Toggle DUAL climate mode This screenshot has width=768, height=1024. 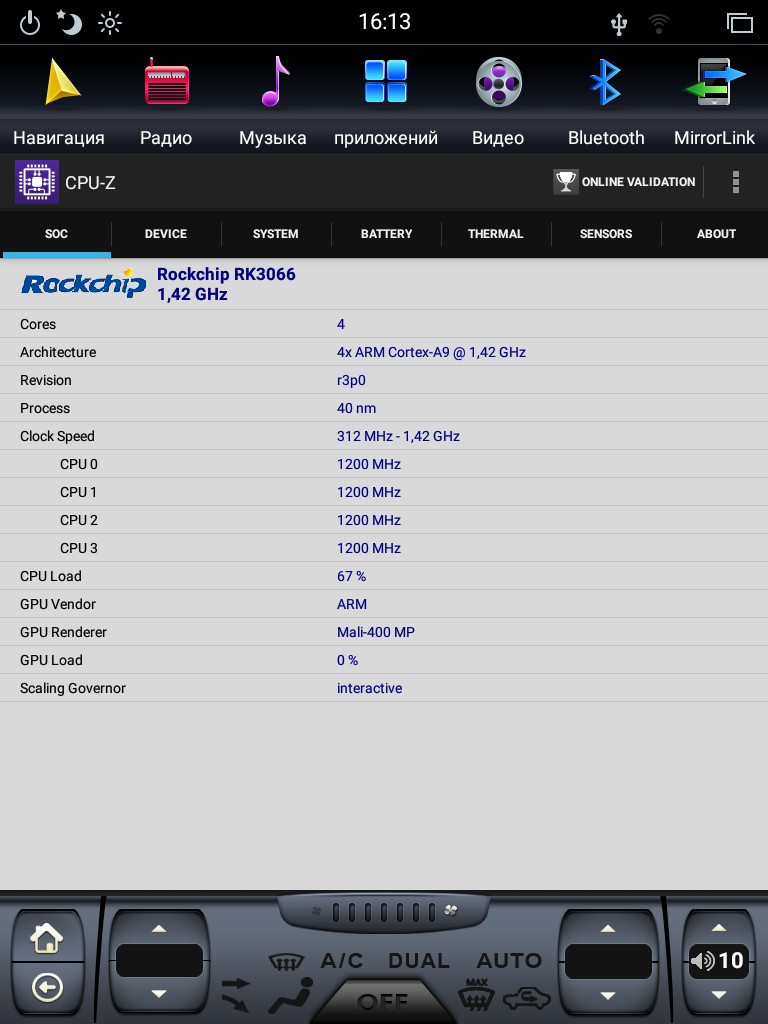(x=419, y=961)
